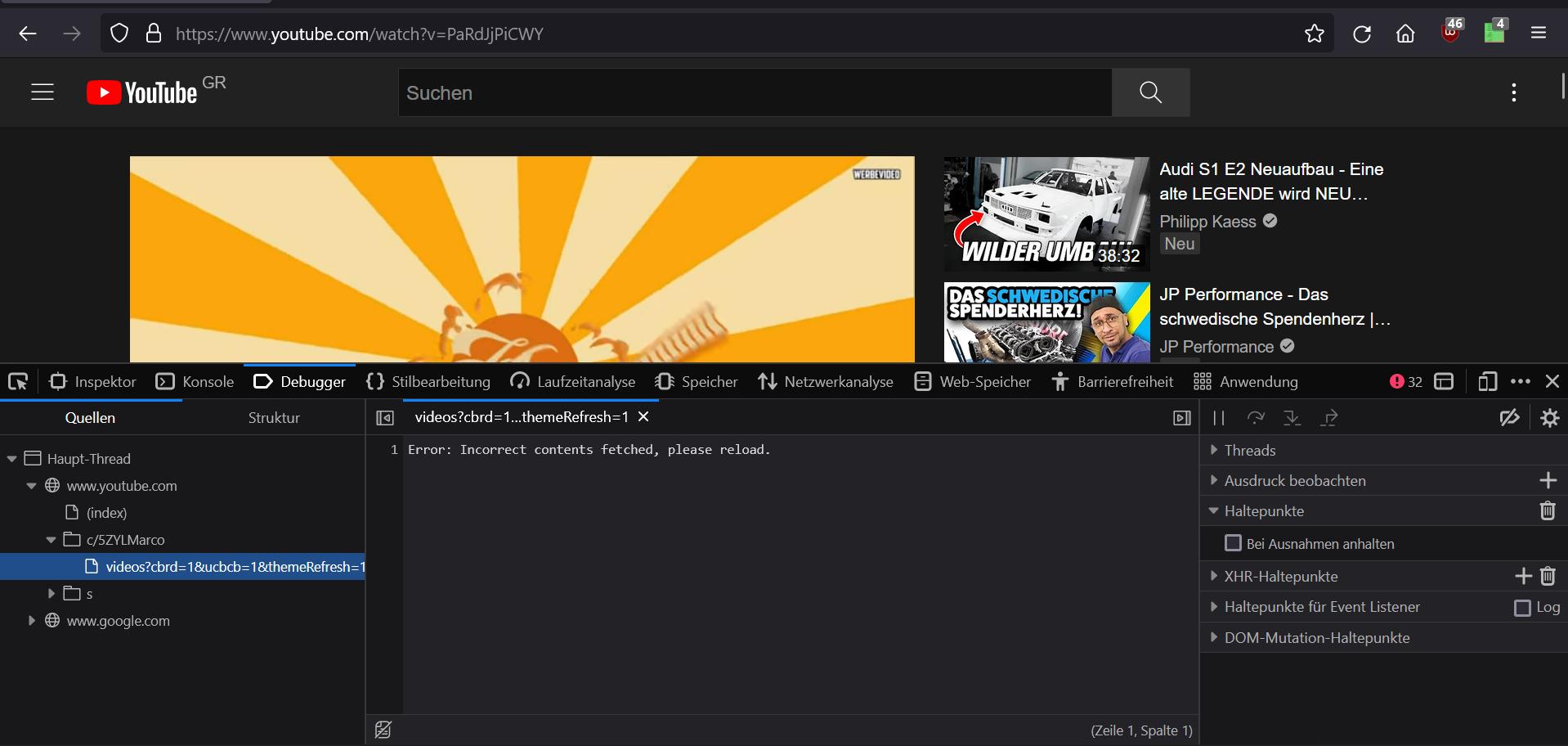Click the Step out icon
Image resolution: width=1568 pixels, height=746 pixels.
pos(1329,417)
